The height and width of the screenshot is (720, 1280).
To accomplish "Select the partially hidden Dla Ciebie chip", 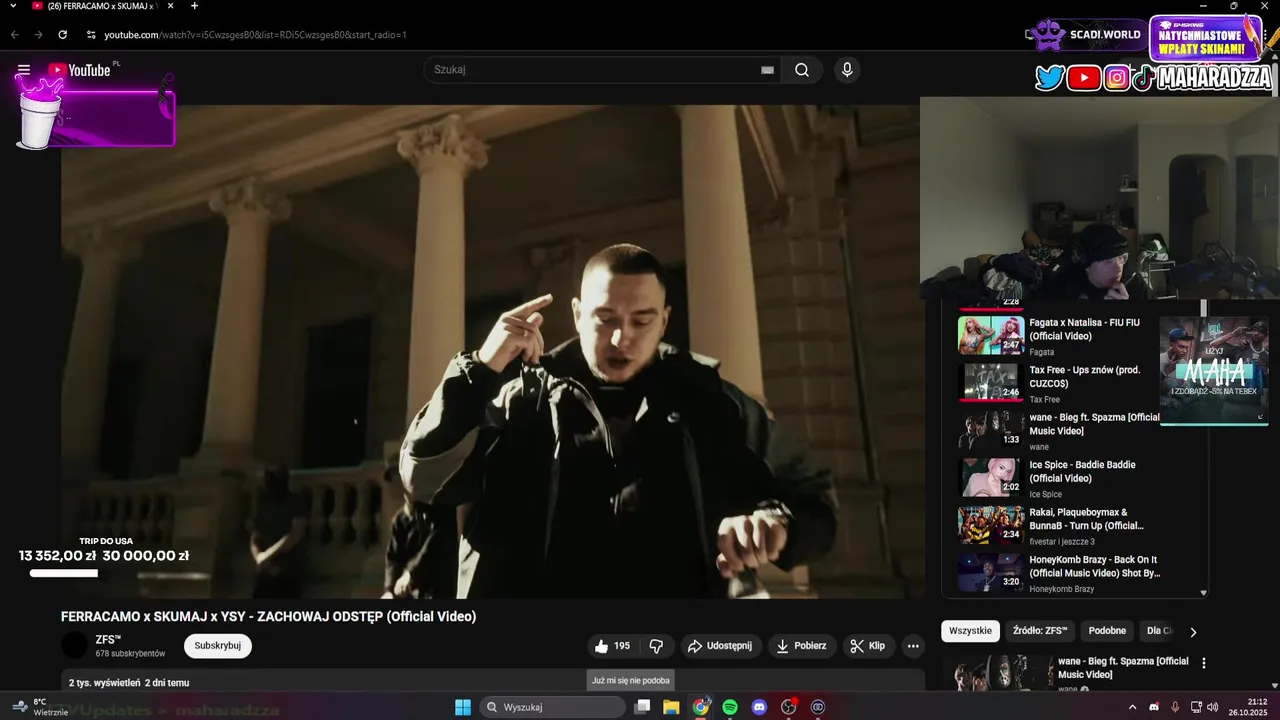I will [x=1158, y=631].
